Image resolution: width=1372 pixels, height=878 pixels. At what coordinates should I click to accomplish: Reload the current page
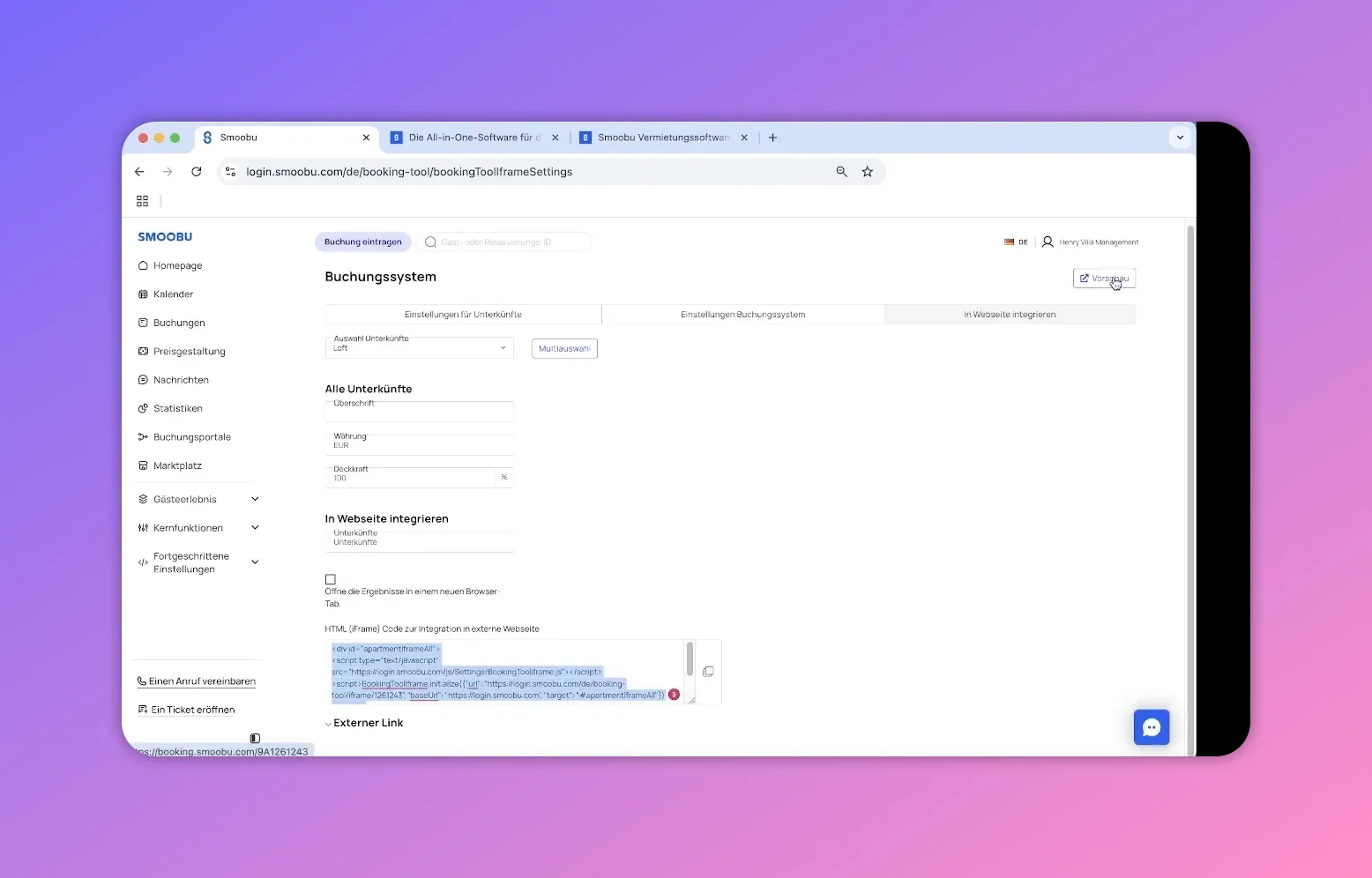pos(197,172)
